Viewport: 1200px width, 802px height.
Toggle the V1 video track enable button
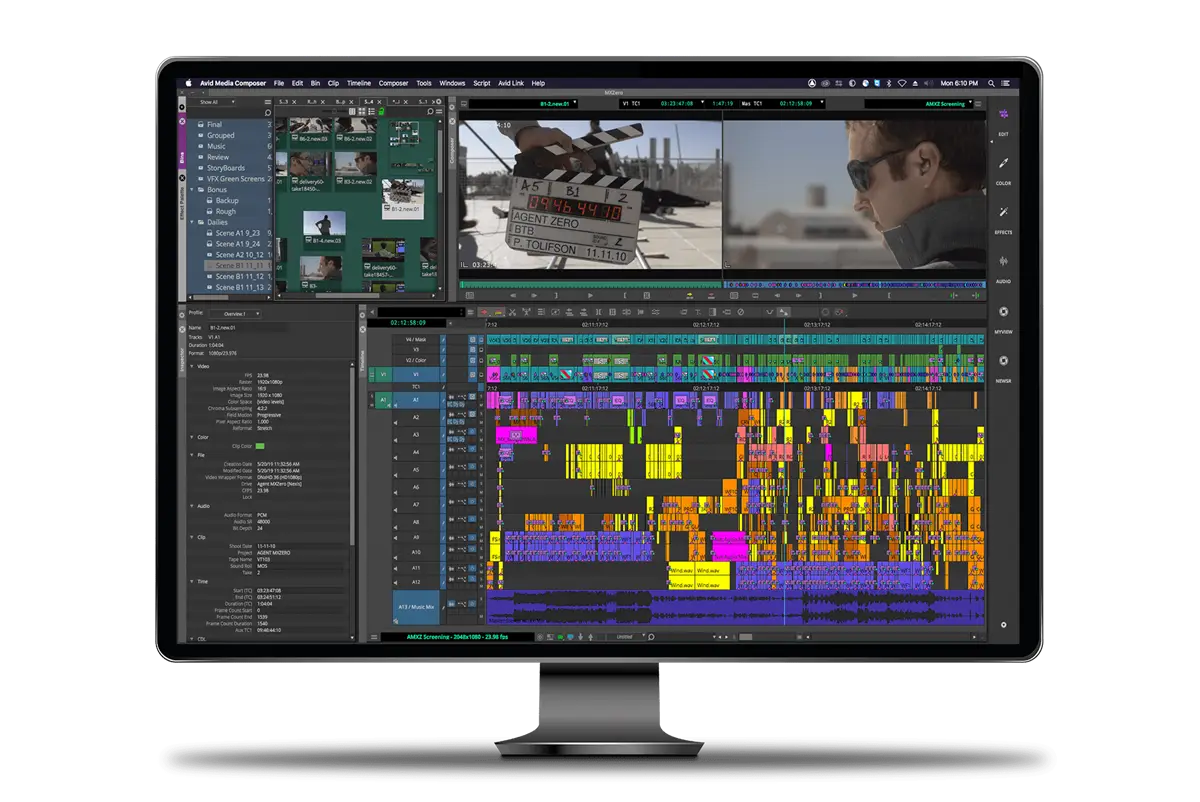click(x=383, y=375)
